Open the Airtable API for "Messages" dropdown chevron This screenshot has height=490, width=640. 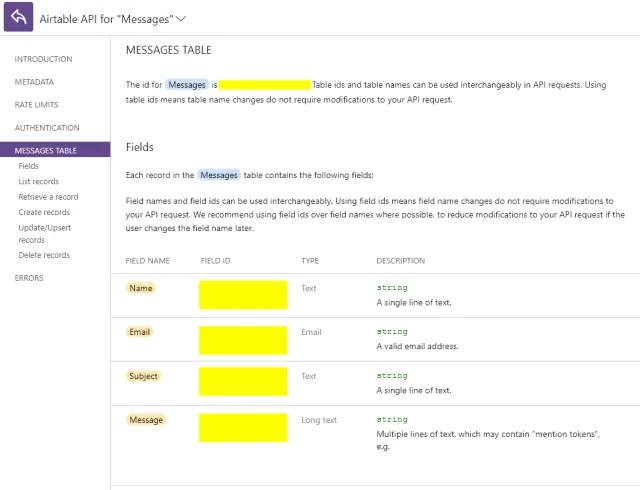coord(181,19)
